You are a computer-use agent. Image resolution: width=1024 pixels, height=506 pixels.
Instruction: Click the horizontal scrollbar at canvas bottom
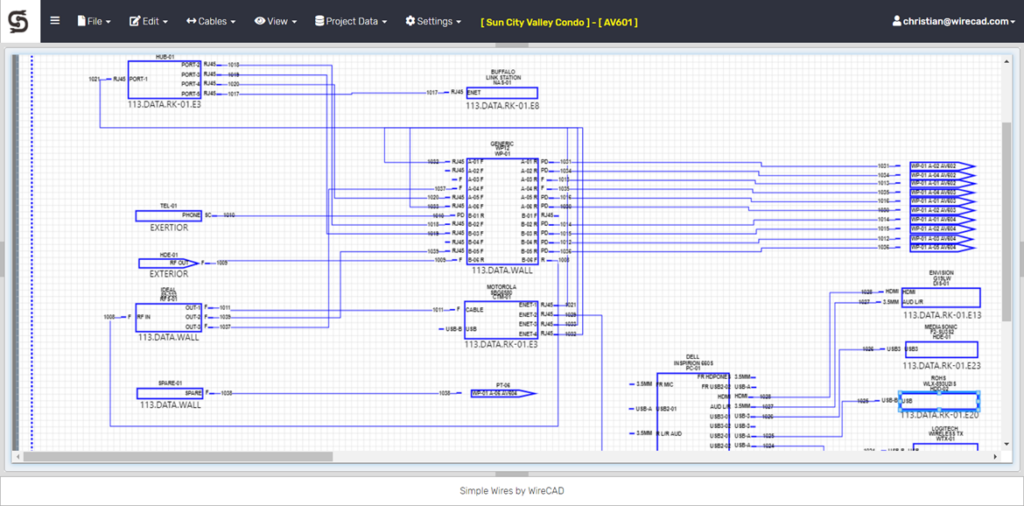pyautogui.click(x=180, y=457)
